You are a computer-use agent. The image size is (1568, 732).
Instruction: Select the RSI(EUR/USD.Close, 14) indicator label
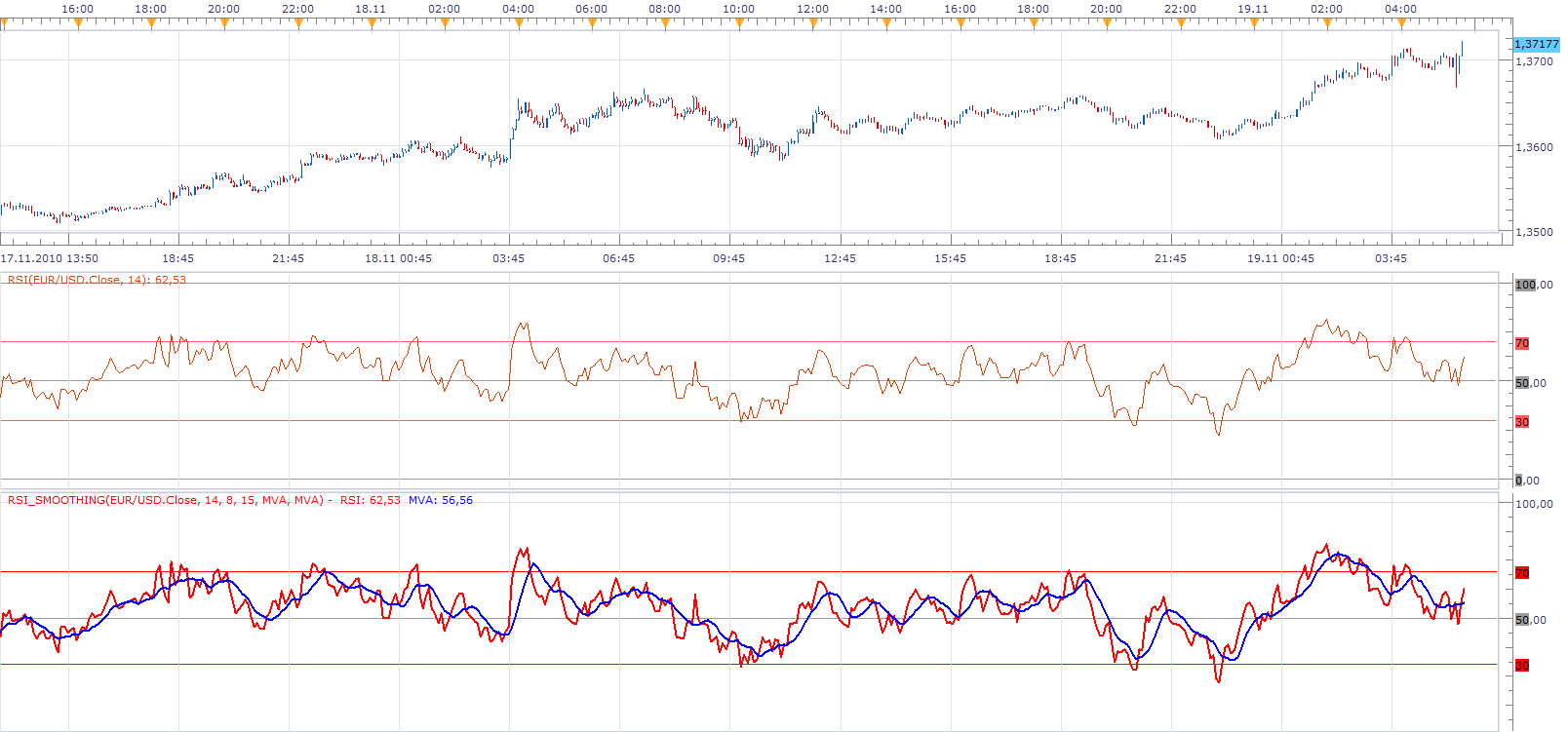click(x=97, y=280)
